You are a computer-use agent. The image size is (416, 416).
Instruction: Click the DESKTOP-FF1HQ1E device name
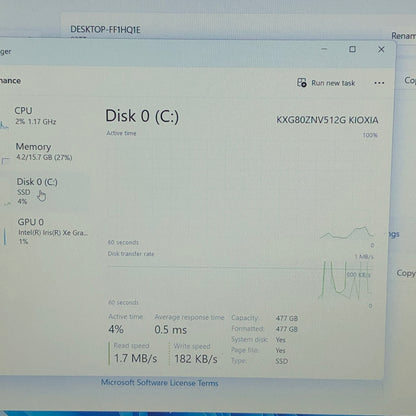[x=105, y=30]
